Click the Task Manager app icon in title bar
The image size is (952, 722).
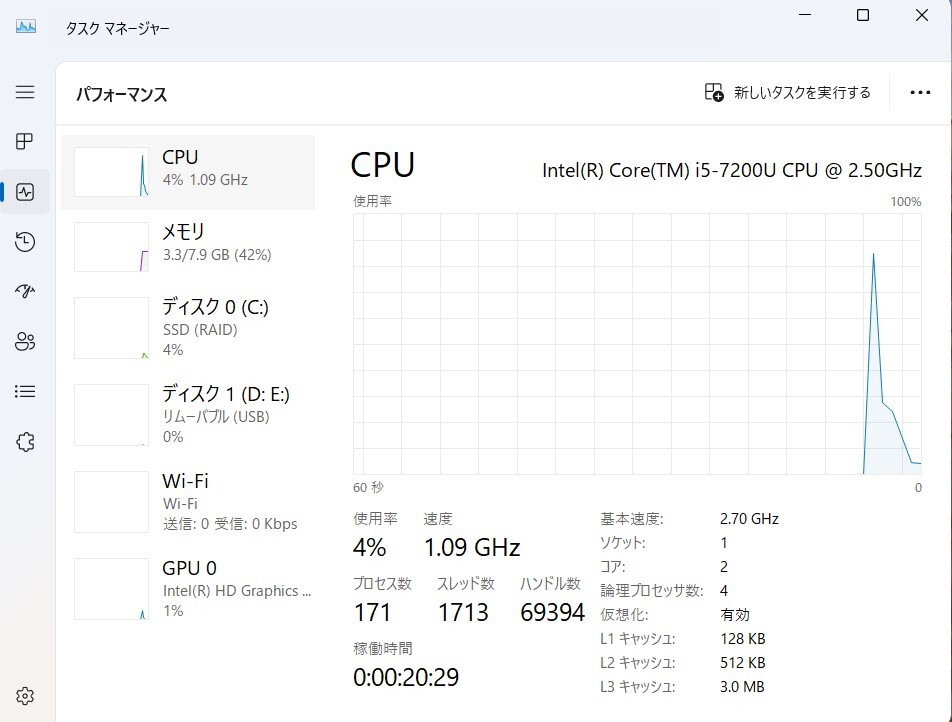(26, 27)
